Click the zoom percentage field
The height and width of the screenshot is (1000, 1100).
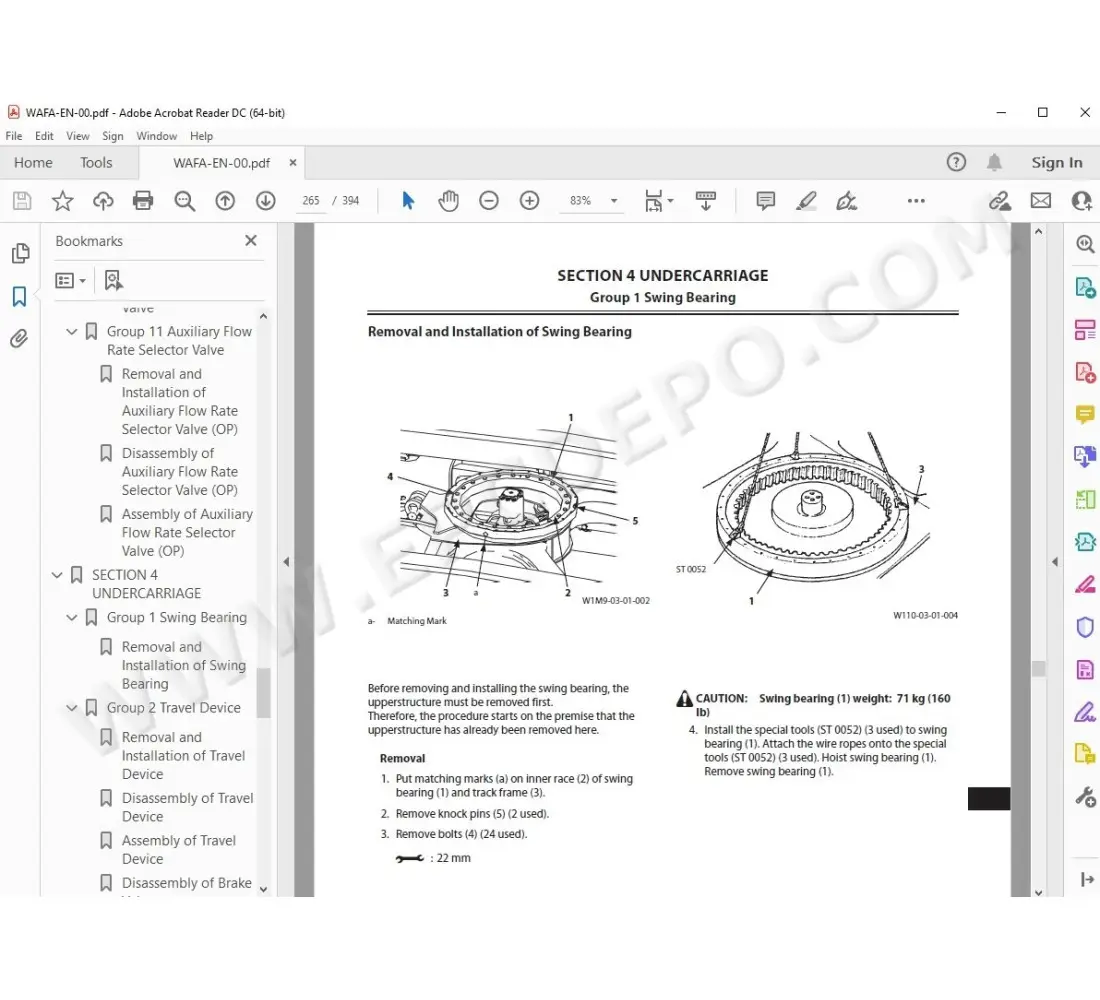click(x=580, y=201)
